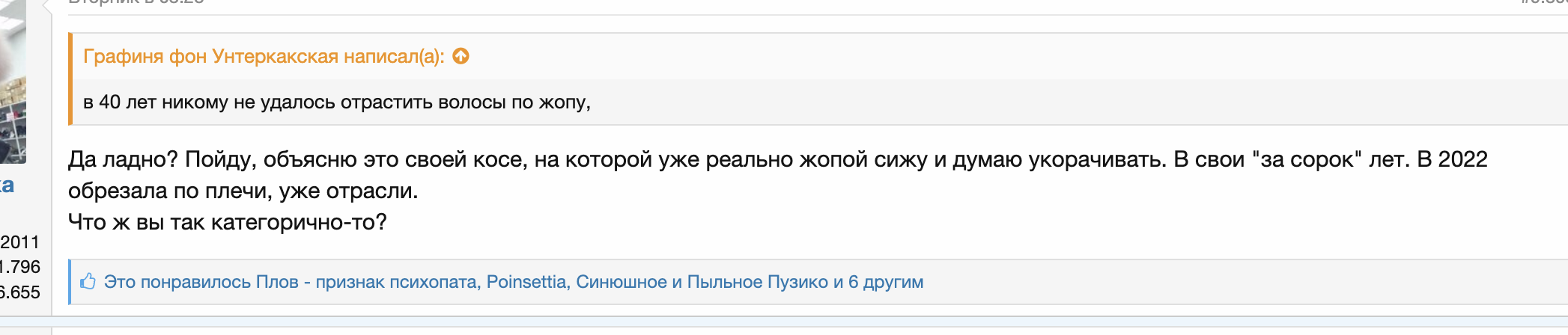The width and height of the screenshot is (1568, 335).
Task: Click the orange up-arrow icon beside quote header
Action: [x=461, y=56]
